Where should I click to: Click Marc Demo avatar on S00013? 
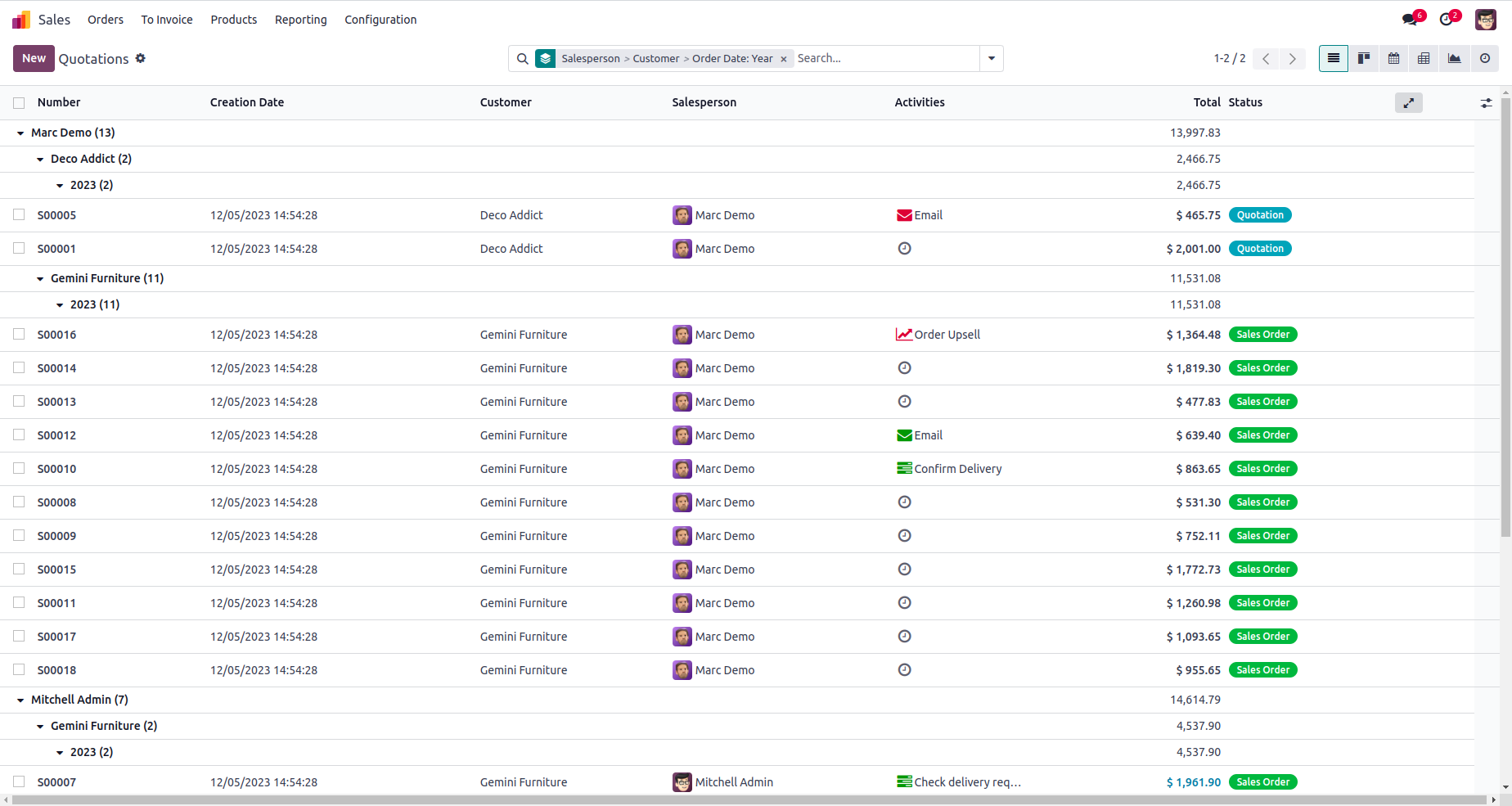click(682, 402)
